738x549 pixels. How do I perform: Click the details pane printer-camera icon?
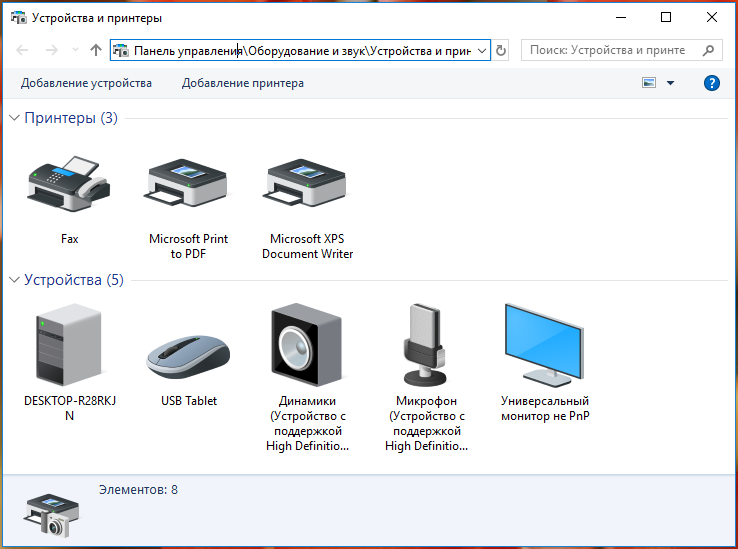51,515
